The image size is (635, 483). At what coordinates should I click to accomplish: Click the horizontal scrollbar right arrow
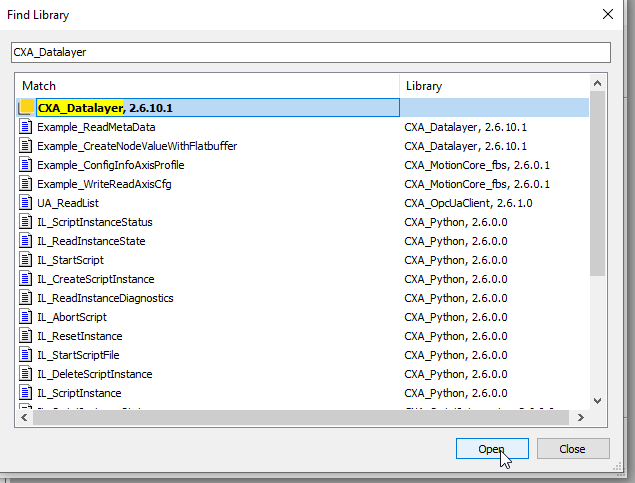click(581, 417)
